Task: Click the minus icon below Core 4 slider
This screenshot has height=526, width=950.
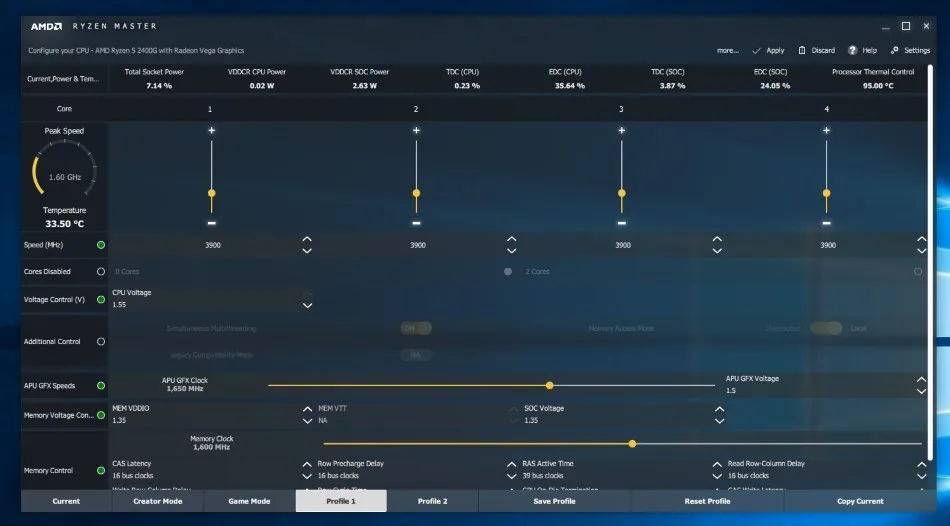Action: tap(826, 223)
